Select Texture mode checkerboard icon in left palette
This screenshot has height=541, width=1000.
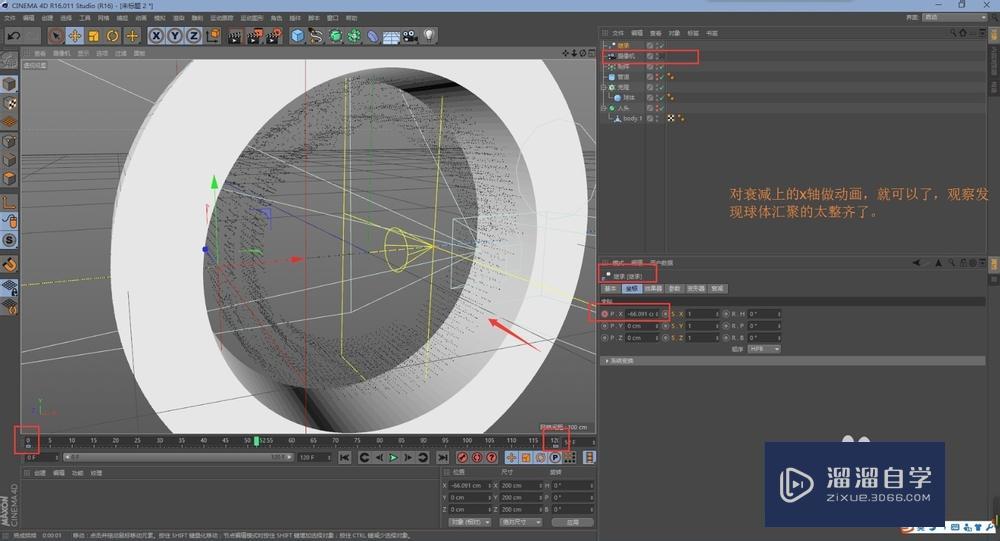9,103
